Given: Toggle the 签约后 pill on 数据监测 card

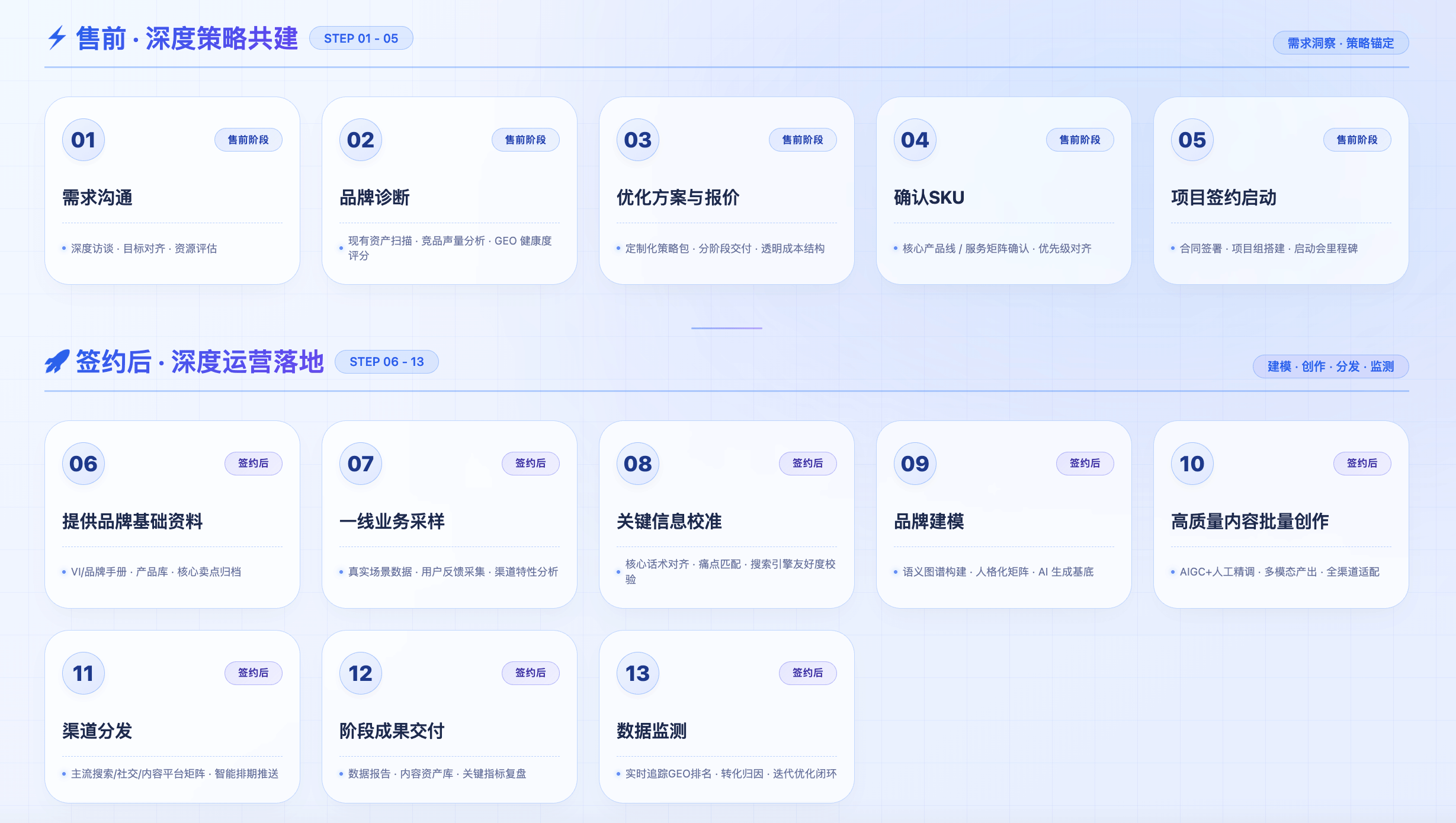Looking at the screenshot, I should click(x=807, y=673).
